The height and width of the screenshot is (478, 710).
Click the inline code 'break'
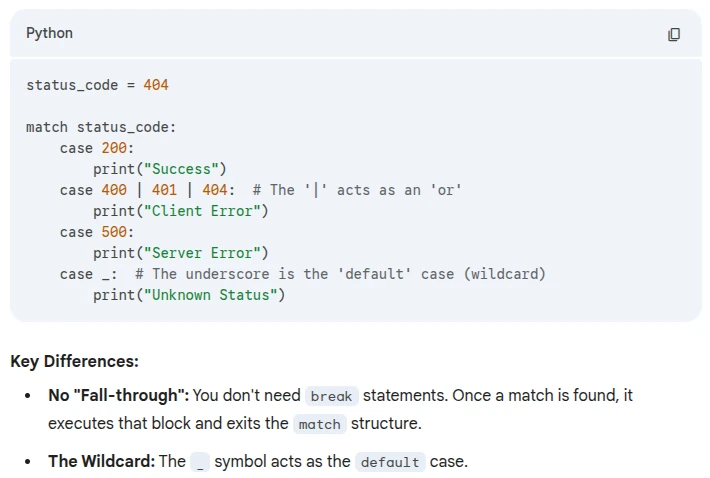coord(331,396)
